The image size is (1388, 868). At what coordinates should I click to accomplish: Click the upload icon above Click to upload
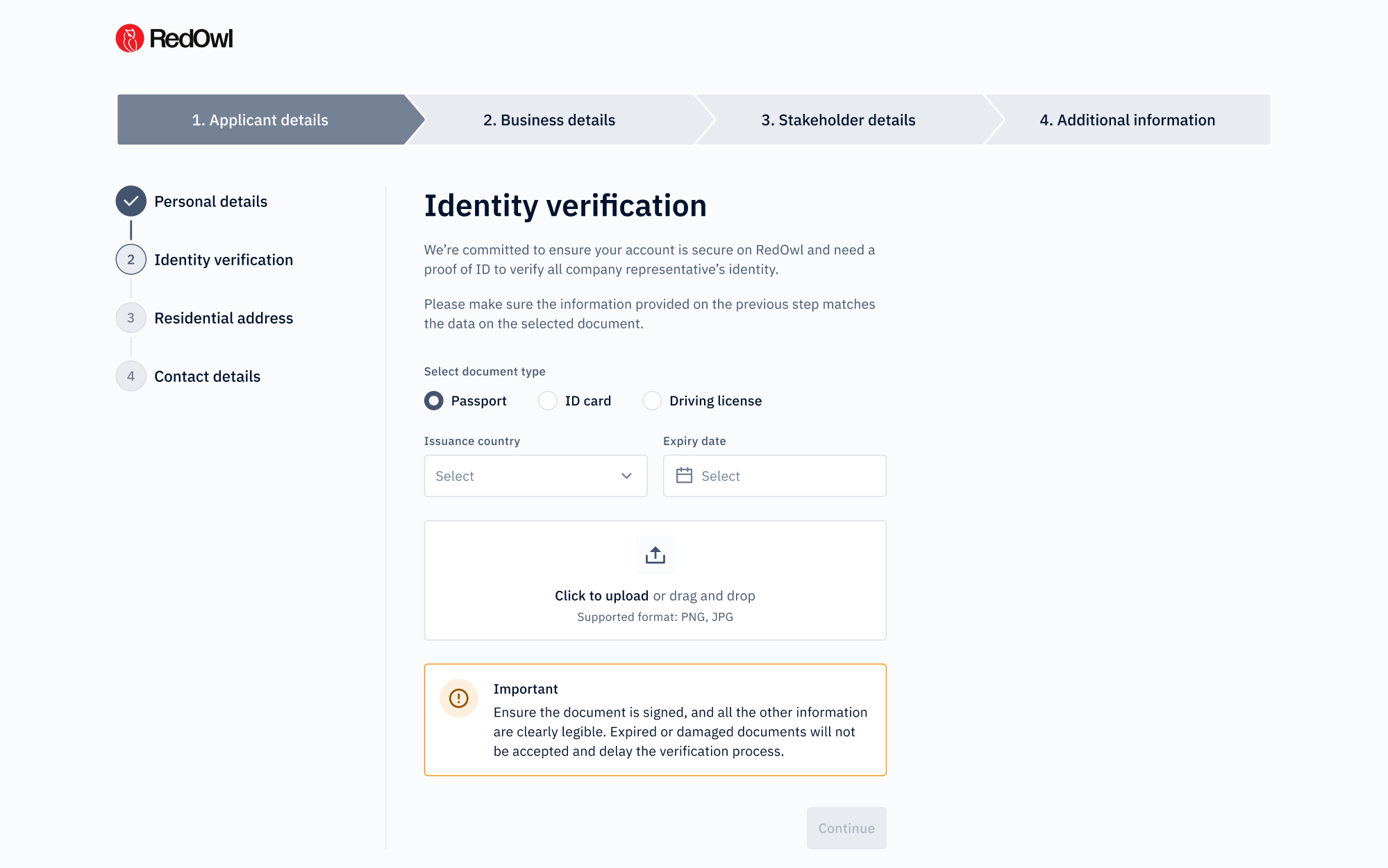tap(655, 555)
